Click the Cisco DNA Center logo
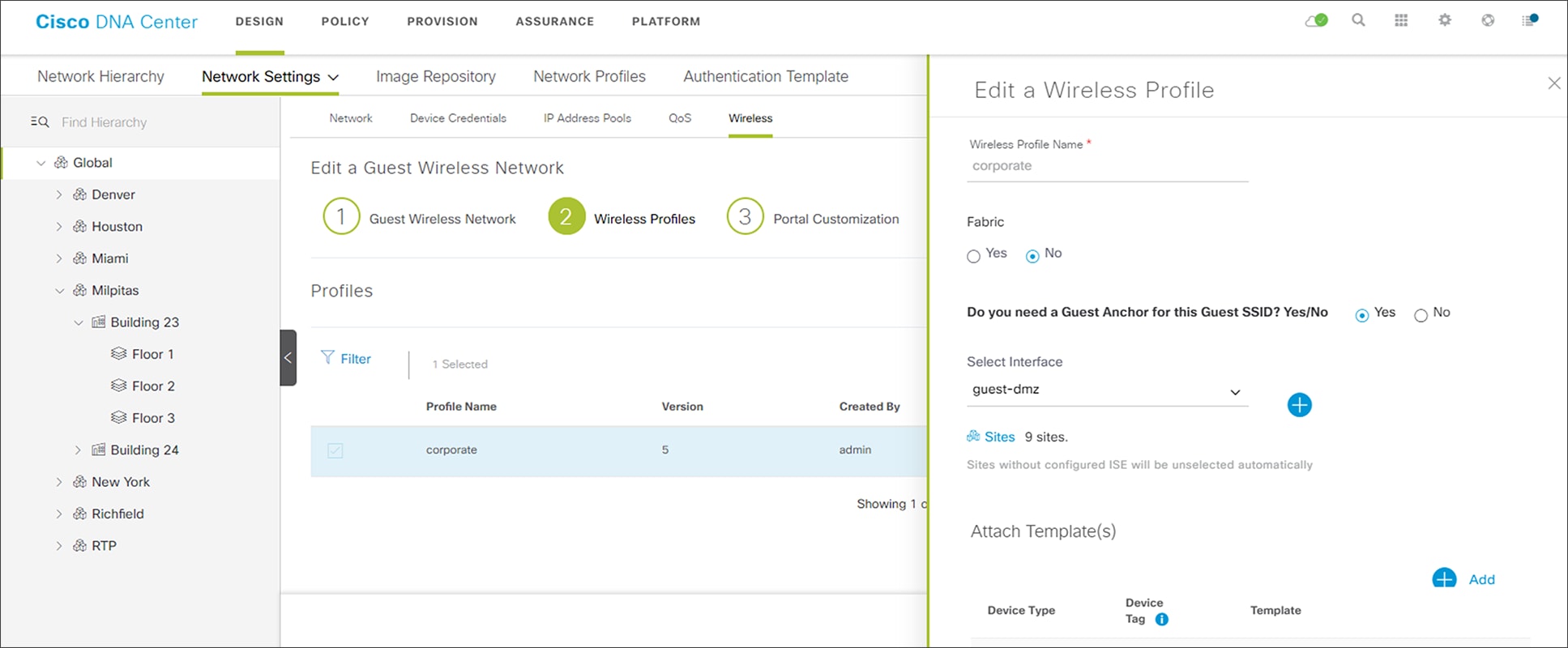This screenshot has width=1568, height=648. point(117,22)
